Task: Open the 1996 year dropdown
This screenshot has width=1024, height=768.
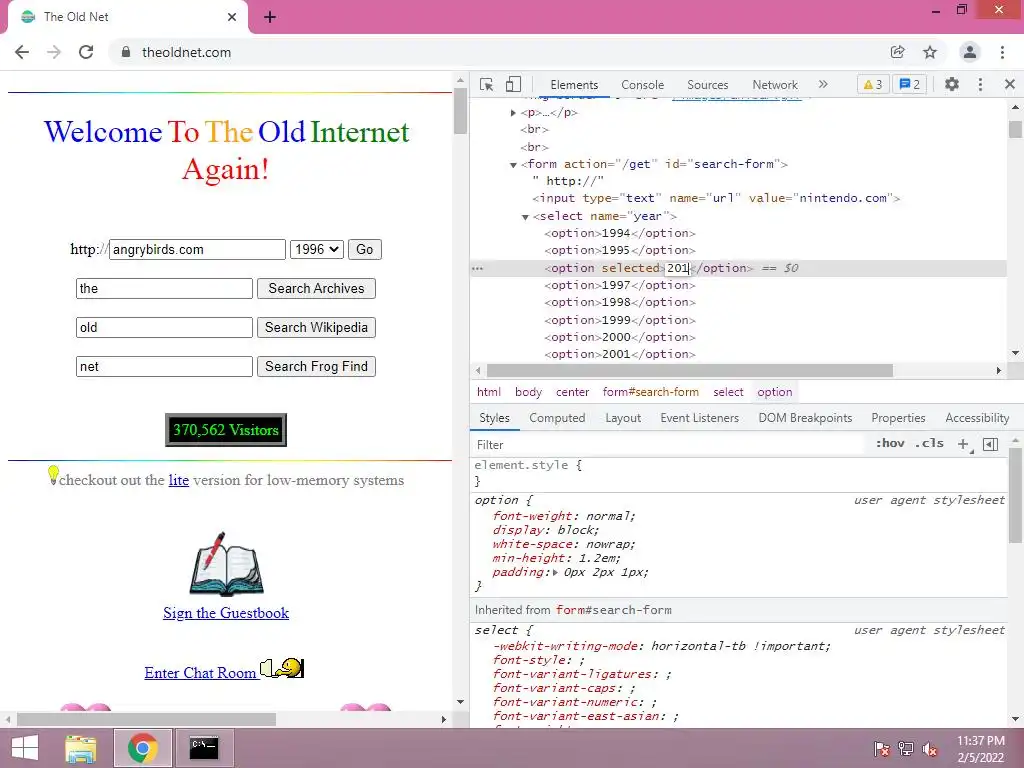Action: click(x=317, y=249)
